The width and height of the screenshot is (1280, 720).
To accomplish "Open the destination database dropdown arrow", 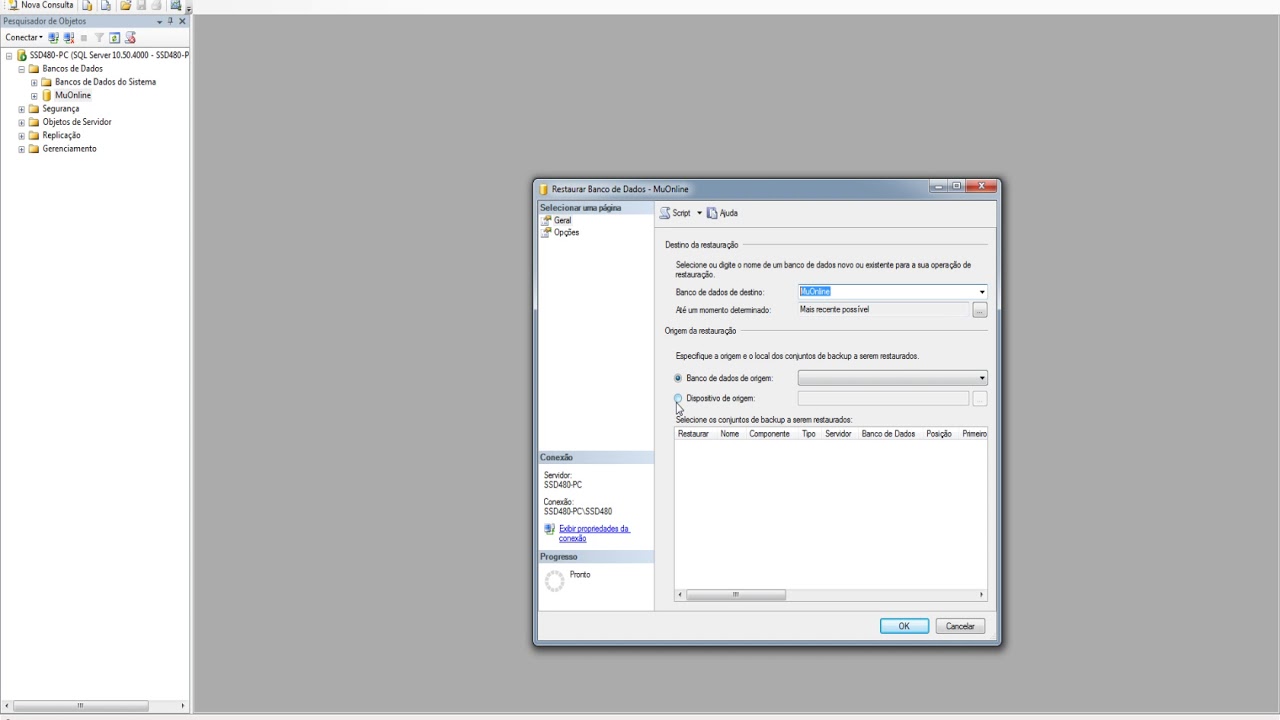I will [x=982, y=292].
